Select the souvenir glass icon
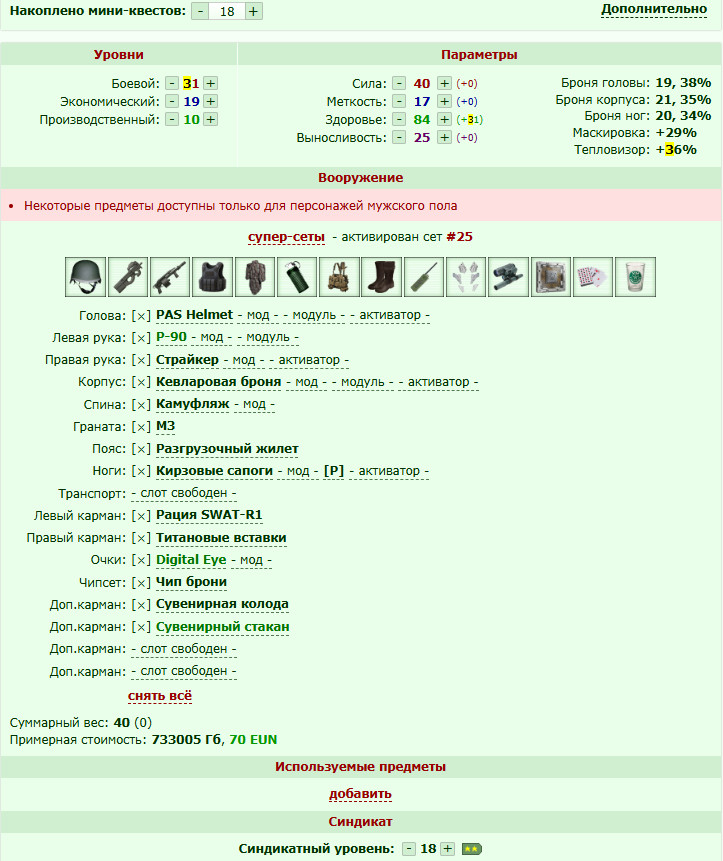The image size is (723, 861). (635, 277)
